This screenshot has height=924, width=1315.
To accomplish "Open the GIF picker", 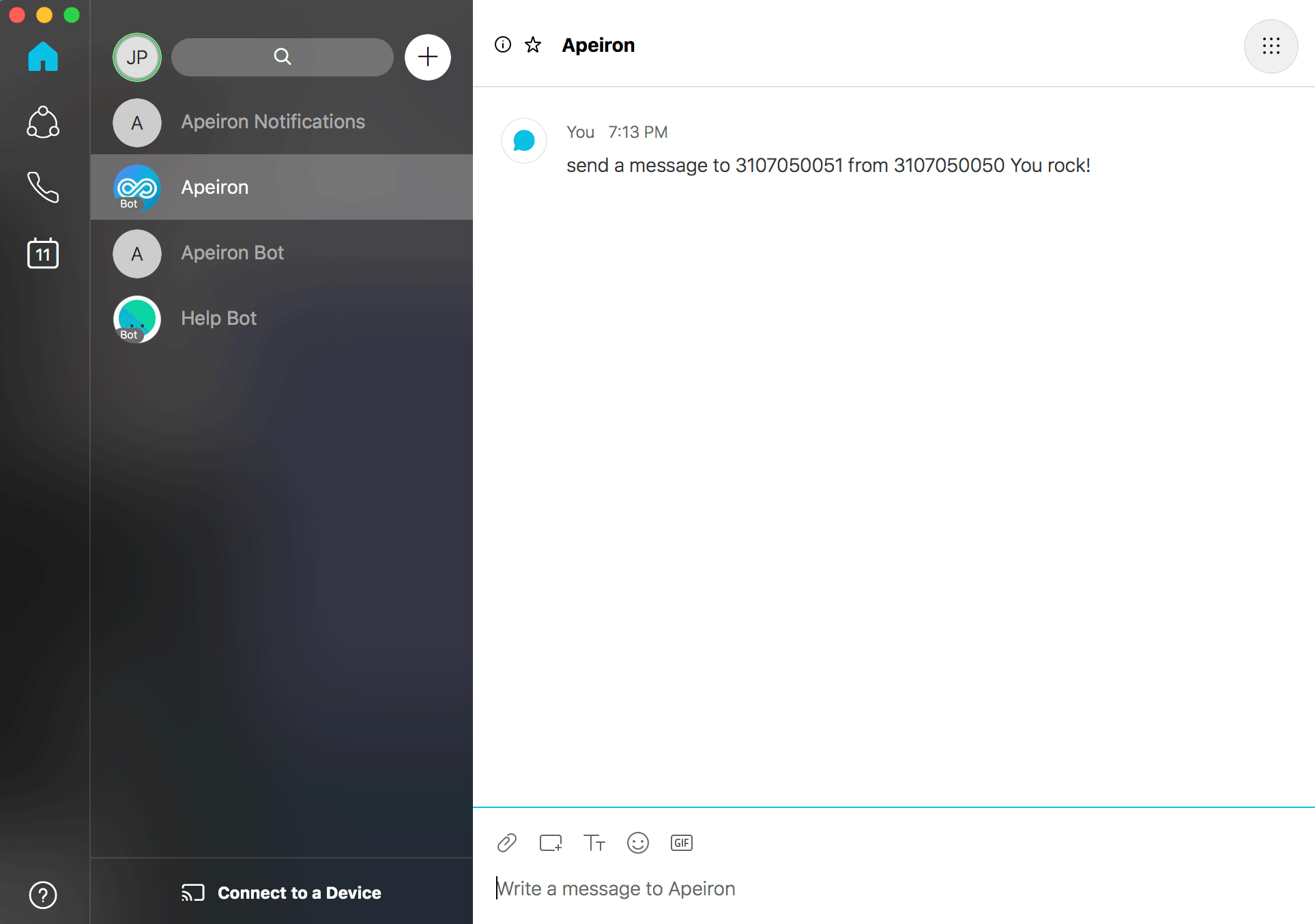I will (682, 843).
